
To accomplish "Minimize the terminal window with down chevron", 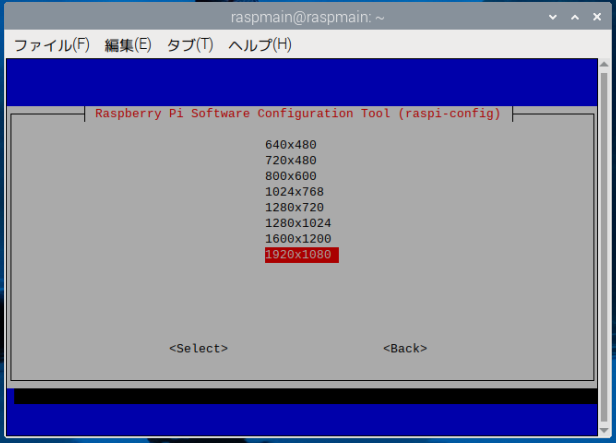I will point(553,17).
